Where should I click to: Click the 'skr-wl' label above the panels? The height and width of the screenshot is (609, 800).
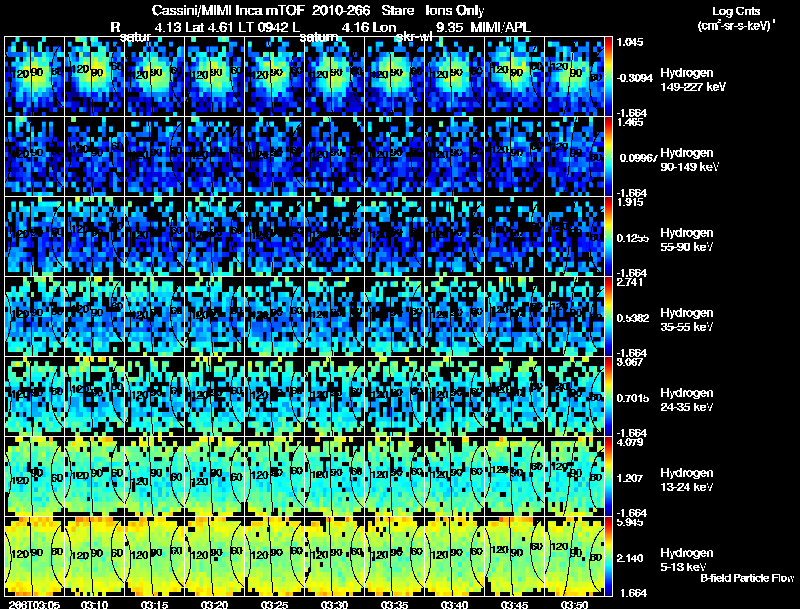[x=413, y=37]
